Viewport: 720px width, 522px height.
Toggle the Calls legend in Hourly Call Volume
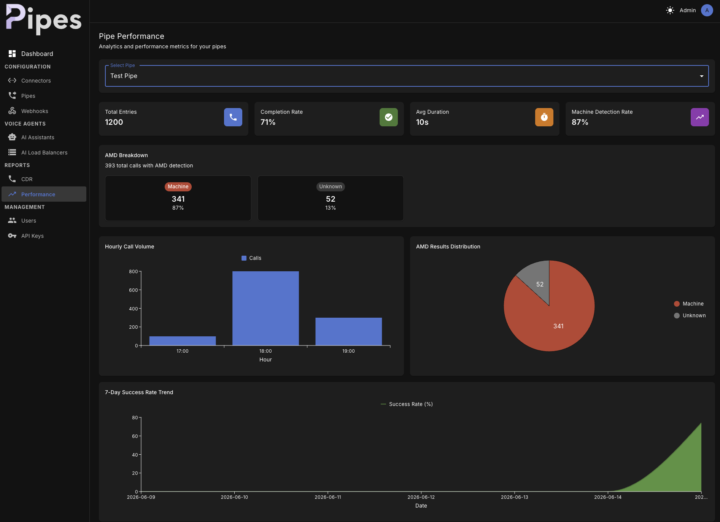click(251, 258)
